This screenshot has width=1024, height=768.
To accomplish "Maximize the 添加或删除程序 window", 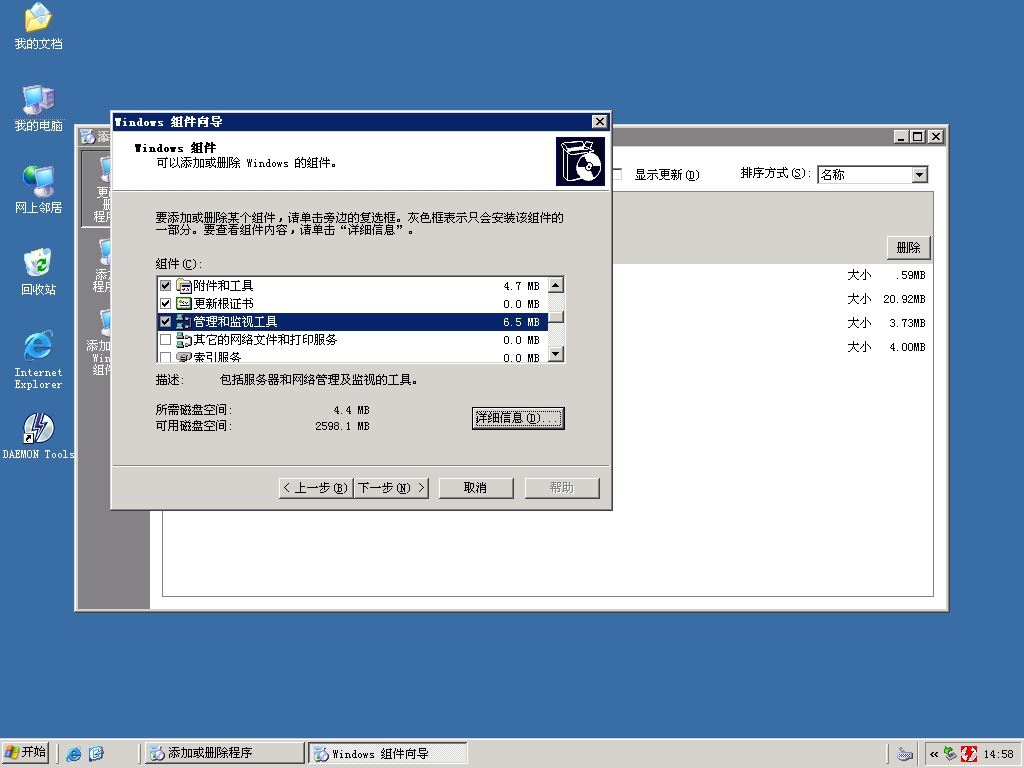I will [918, 136].
